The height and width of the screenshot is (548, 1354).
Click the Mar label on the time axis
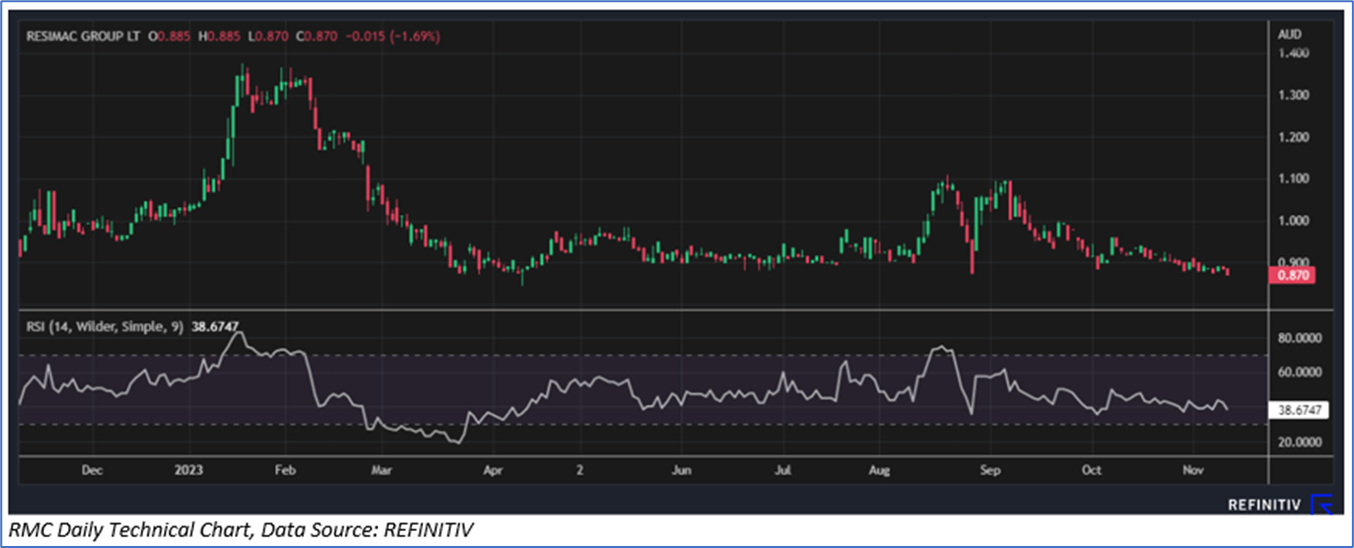click(380, 469)
